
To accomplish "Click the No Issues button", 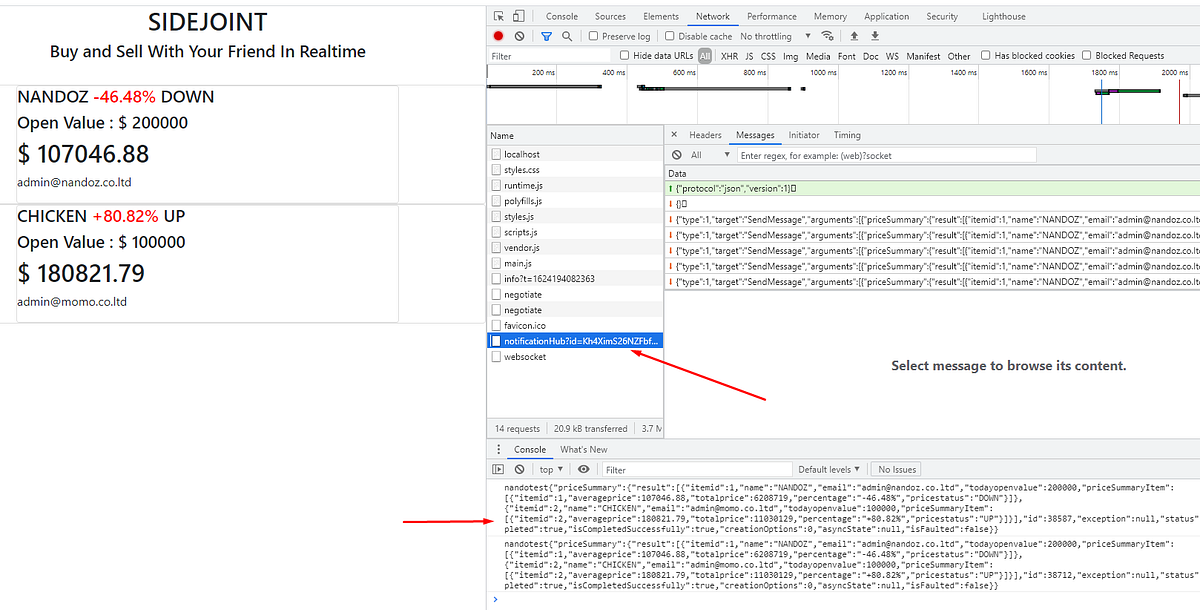I will pyautogui.click(x=895, y=468).
